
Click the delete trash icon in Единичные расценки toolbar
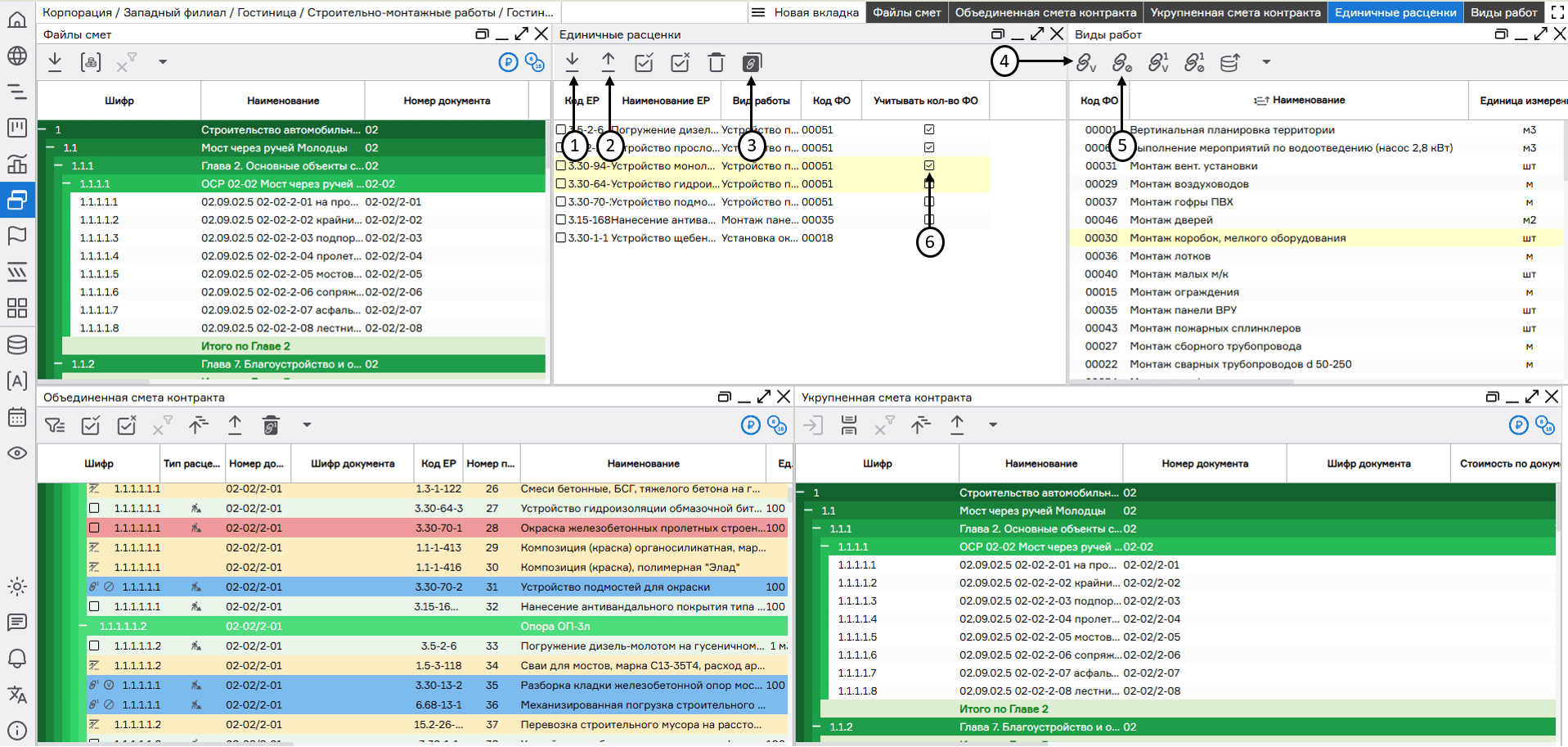[716, 63]
